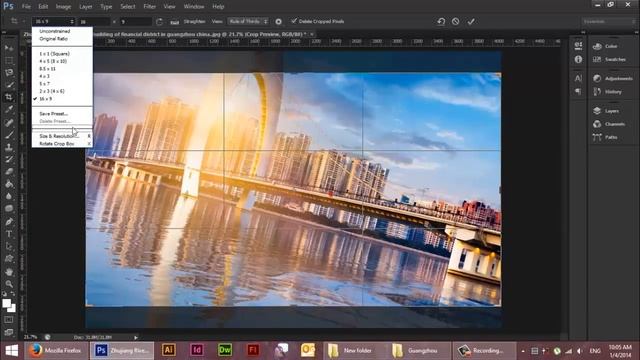Choose 1 x 1 (Square) preset
Viewport: 640px width, 360px height.
click(x=54, y=54)
